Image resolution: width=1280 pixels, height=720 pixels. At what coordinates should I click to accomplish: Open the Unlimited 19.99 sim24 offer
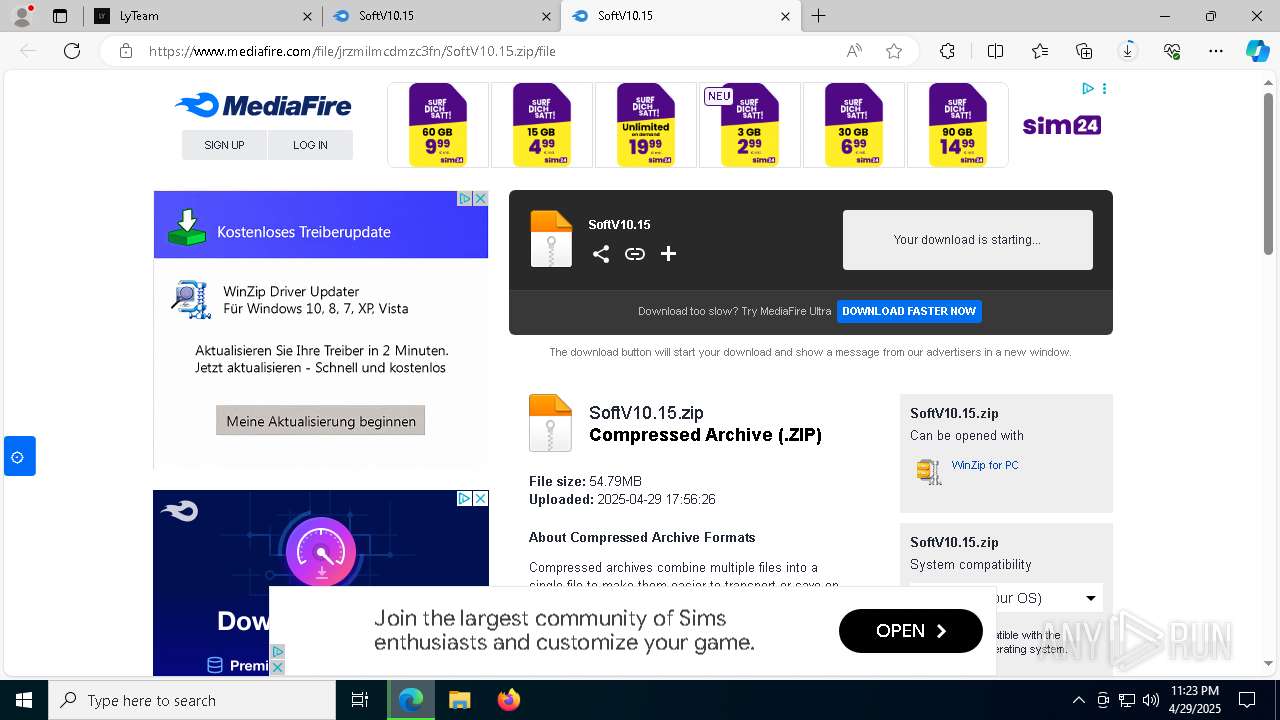click(x=646, y=125)
